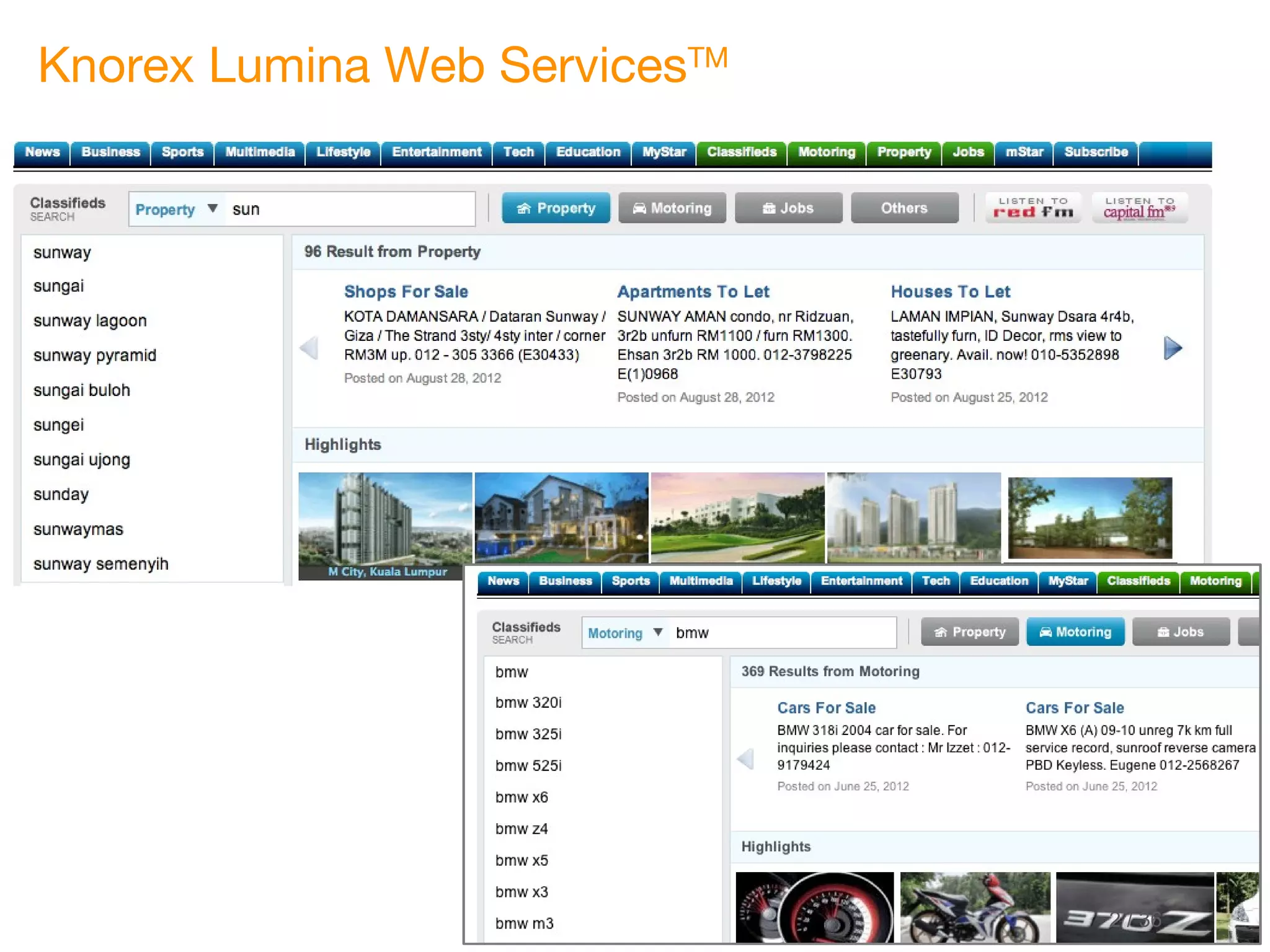Screen dimensions: 1270x952
Task: Select 'sunway pyramid' suggestion
Action: click(x=95, y=356)
